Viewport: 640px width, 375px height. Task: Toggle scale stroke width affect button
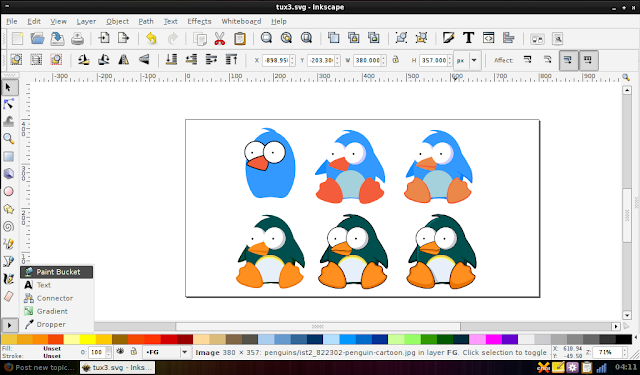pos(528,60)
